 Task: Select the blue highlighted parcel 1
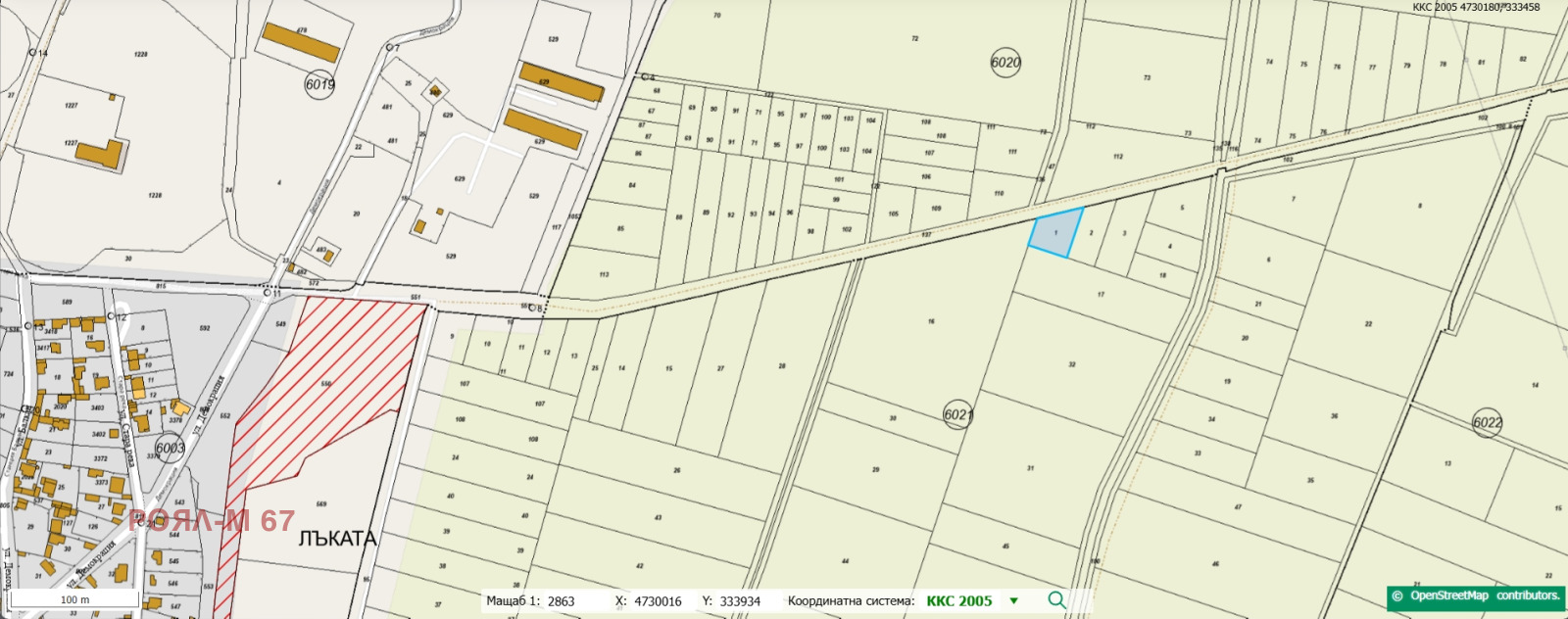point(1055,234)
